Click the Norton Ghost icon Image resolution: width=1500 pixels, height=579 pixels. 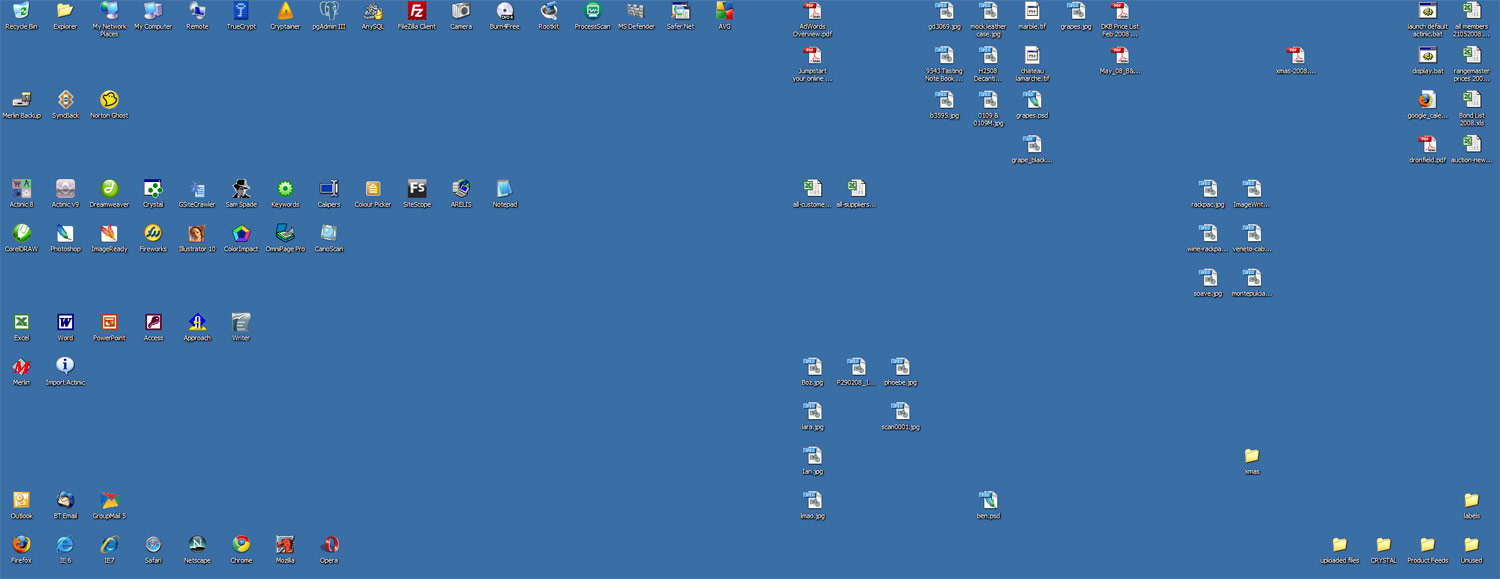pos(110,100)
